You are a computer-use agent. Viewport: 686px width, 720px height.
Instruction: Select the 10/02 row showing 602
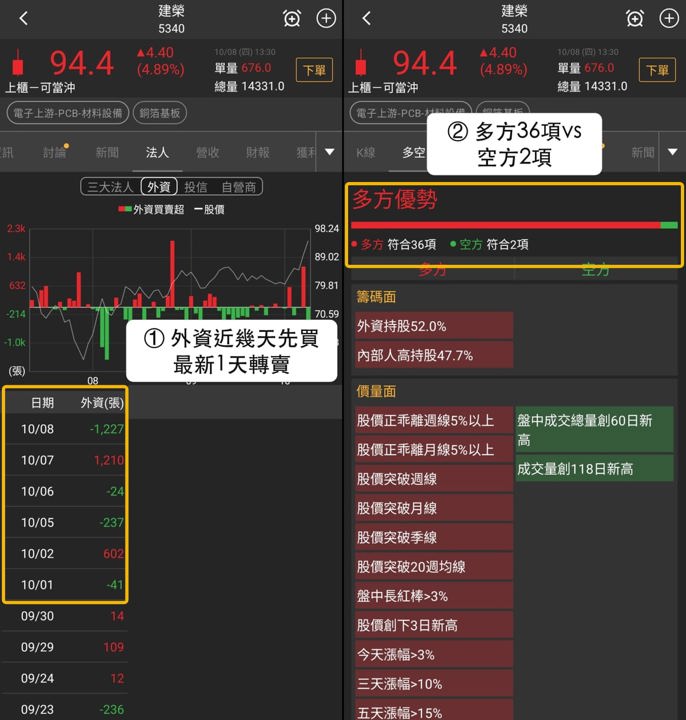[x=65, y=553]
